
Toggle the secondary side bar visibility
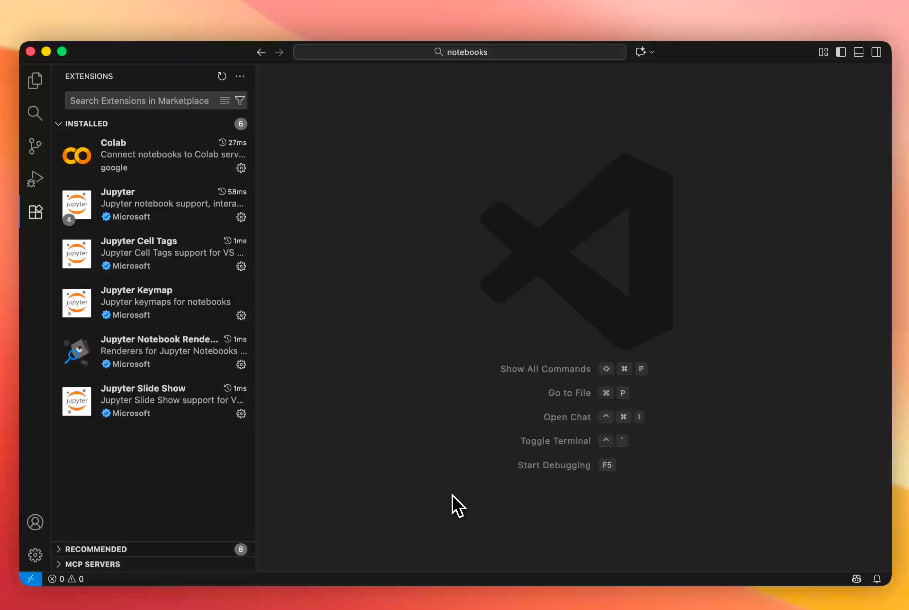pyautogui.click(x=876, y=52)
